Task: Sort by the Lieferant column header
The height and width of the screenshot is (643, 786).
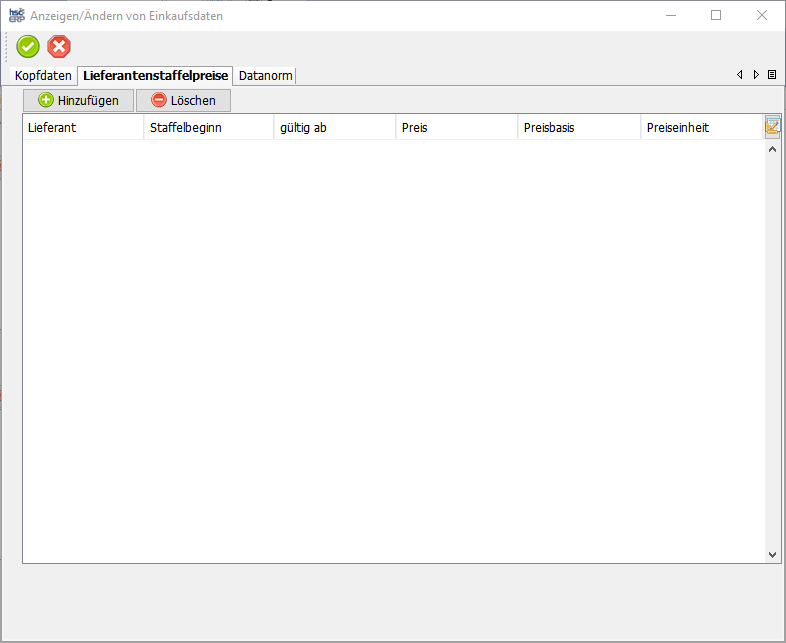Action: click(83, 128)
